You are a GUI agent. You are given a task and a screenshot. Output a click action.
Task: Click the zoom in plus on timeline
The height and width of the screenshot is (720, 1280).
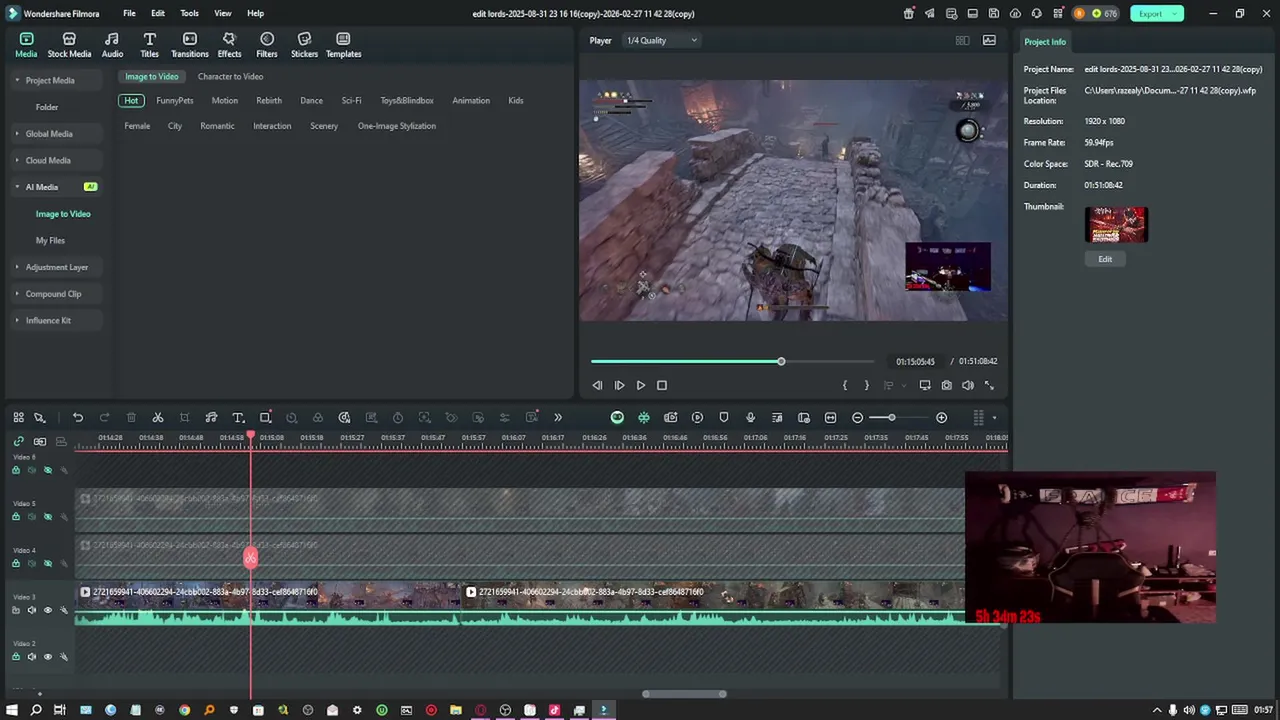941,417
